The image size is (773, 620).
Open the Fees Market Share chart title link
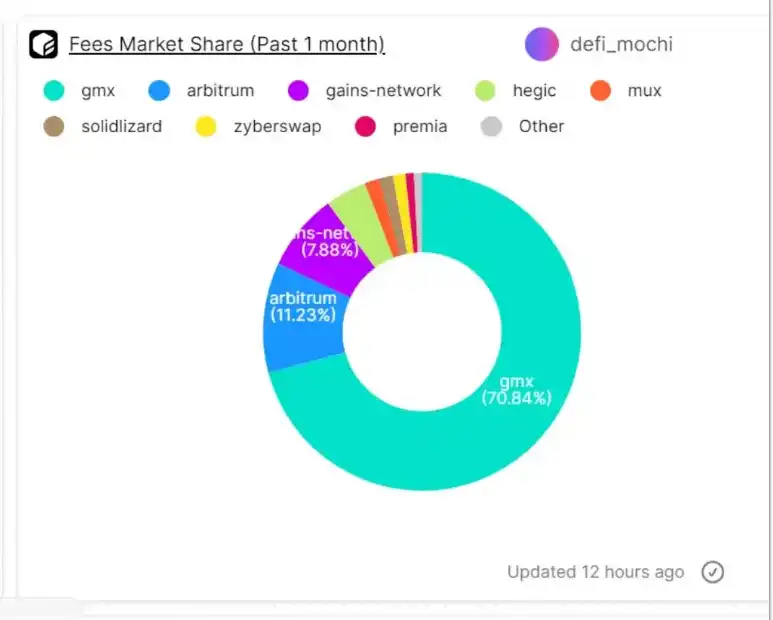pyautogui.click(x=227, y=44)
